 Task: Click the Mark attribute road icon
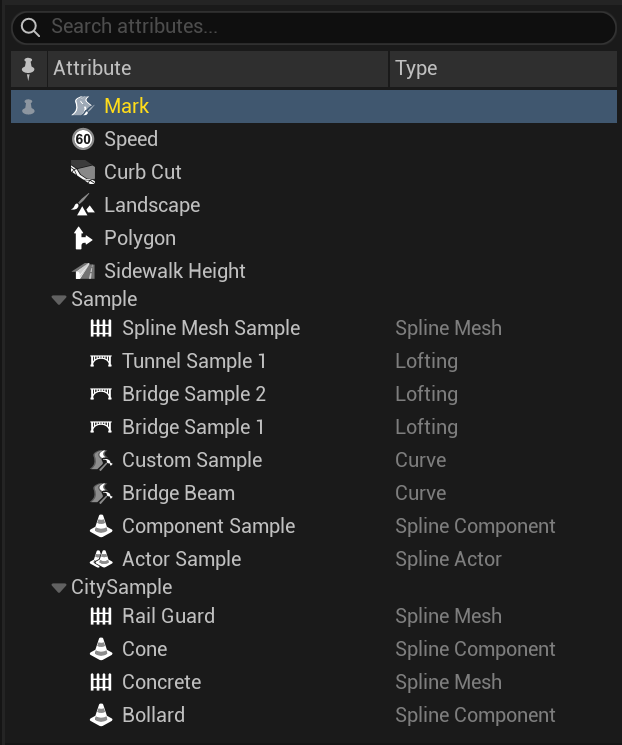[x=83, y=106]
